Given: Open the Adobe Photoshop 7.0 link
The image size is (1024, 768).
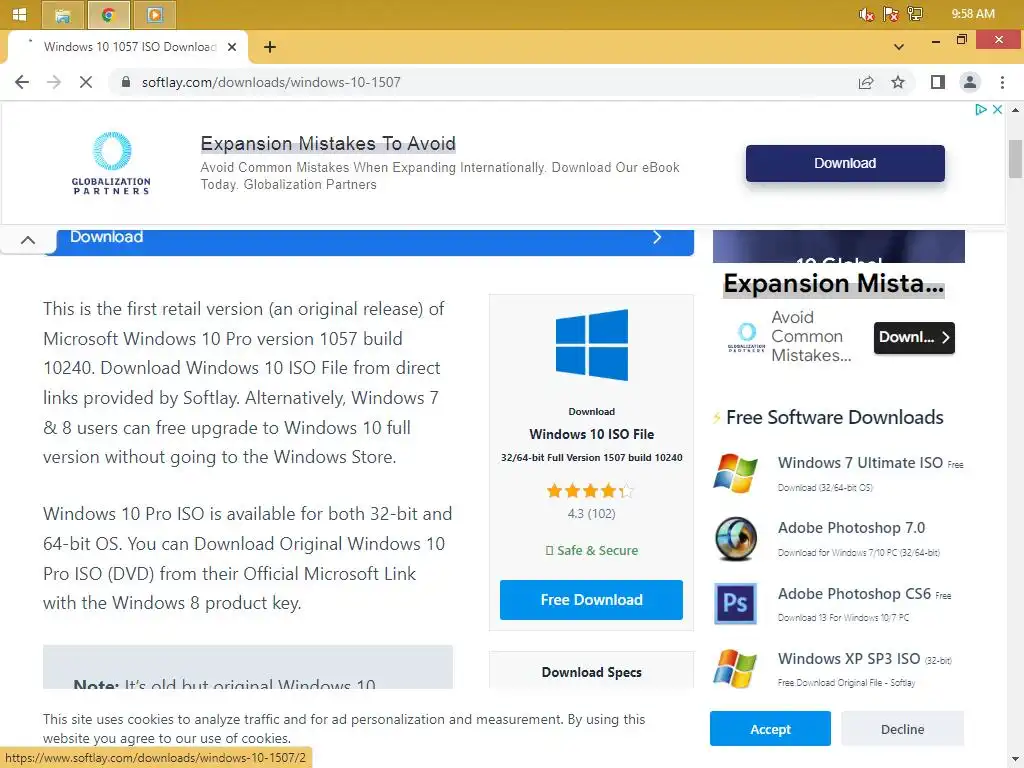Looking at the screenshot, I should pos(852,528).
